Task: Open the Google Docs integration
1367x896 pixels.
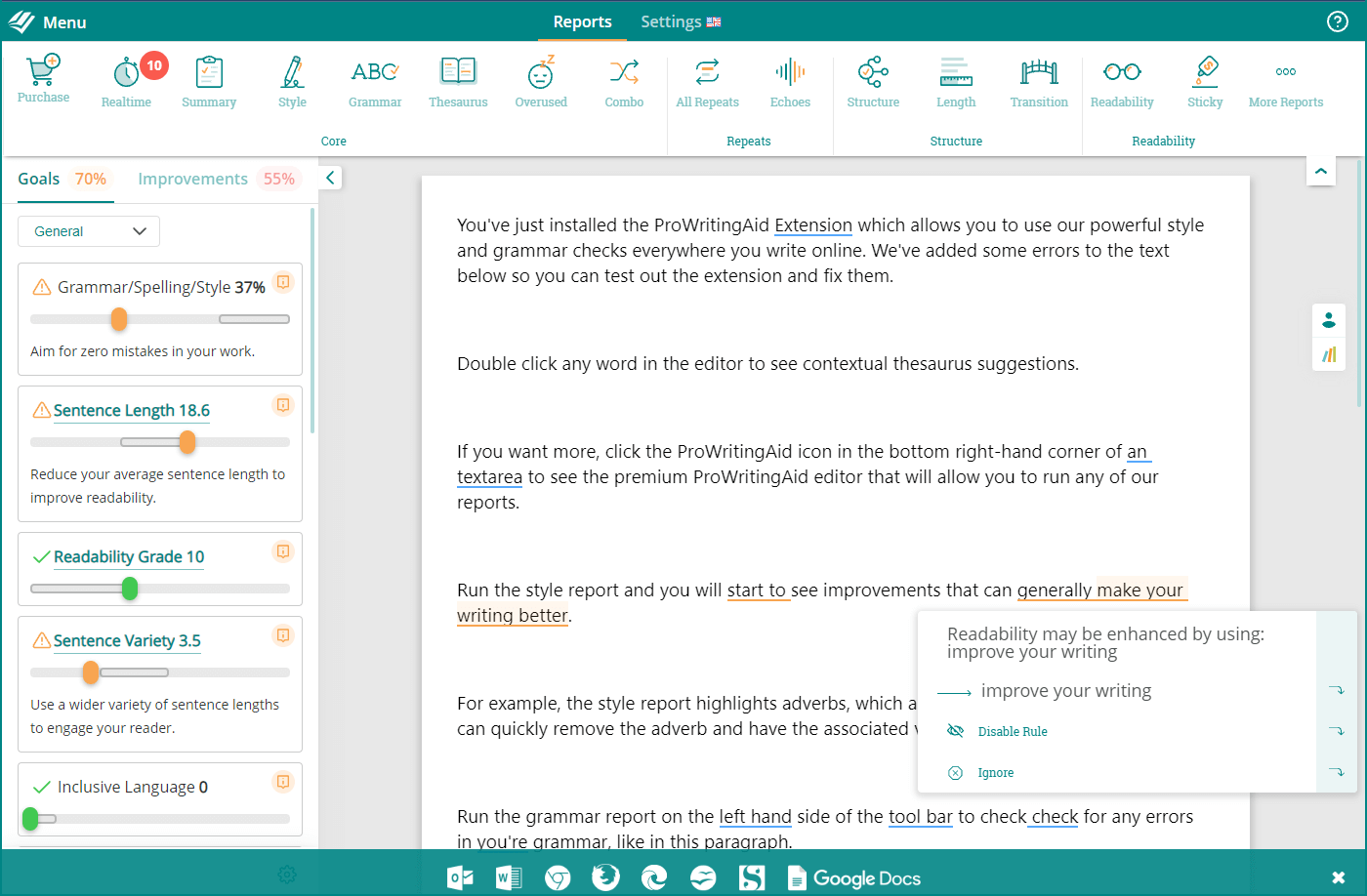Action: pos(854,877)
